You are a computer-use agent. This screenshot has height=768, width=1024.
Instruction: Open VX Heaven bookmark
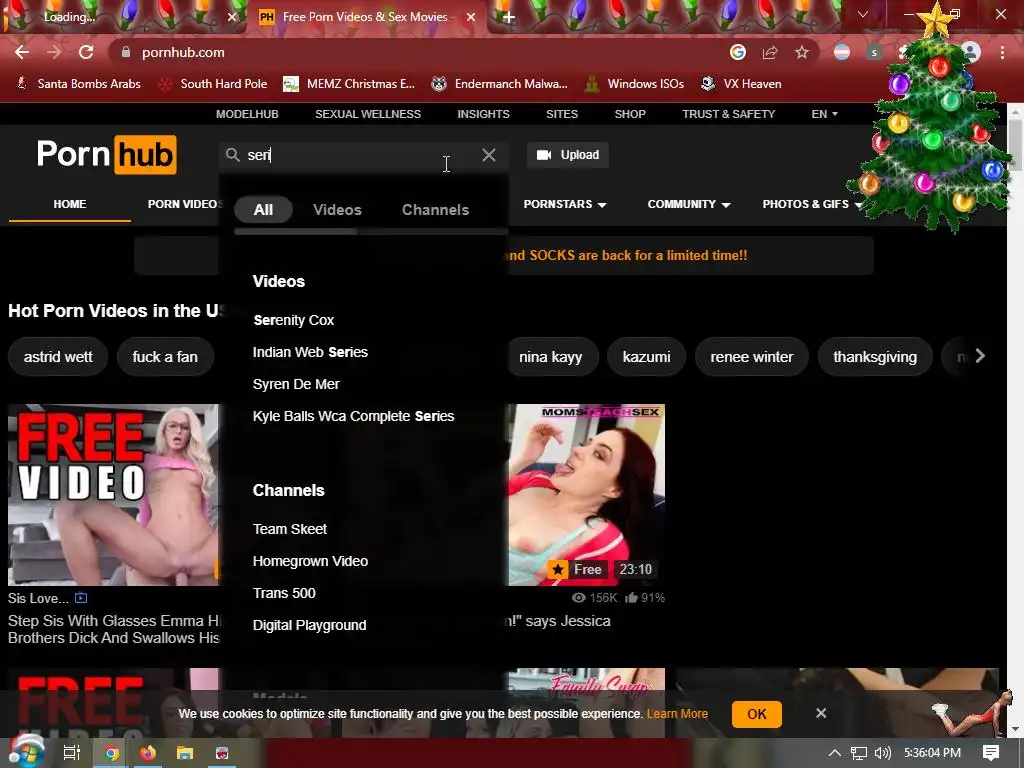tap(741, 84)
